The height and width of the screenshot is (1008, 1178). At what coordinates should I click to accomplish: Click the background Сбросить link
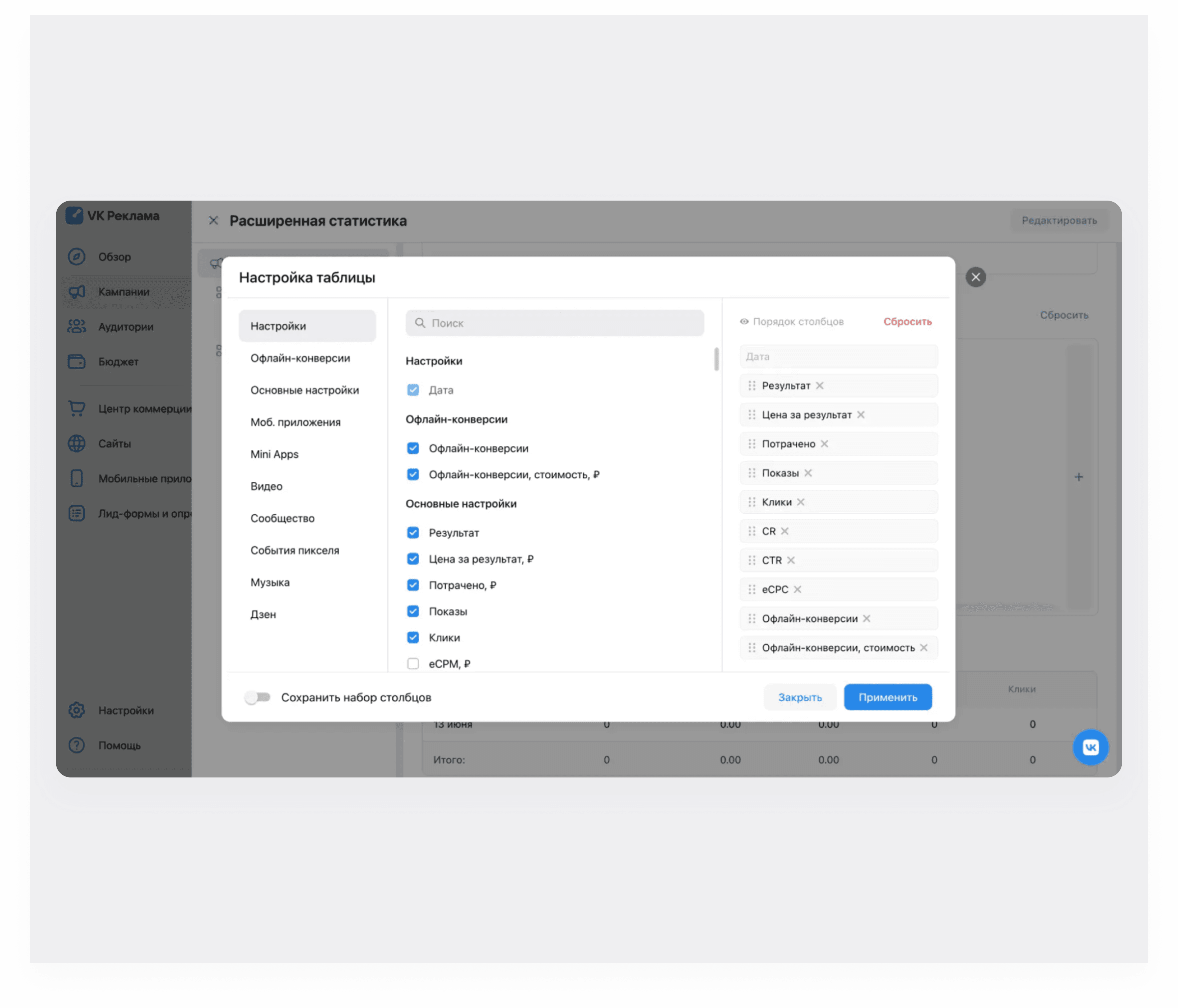[1064, 315]
